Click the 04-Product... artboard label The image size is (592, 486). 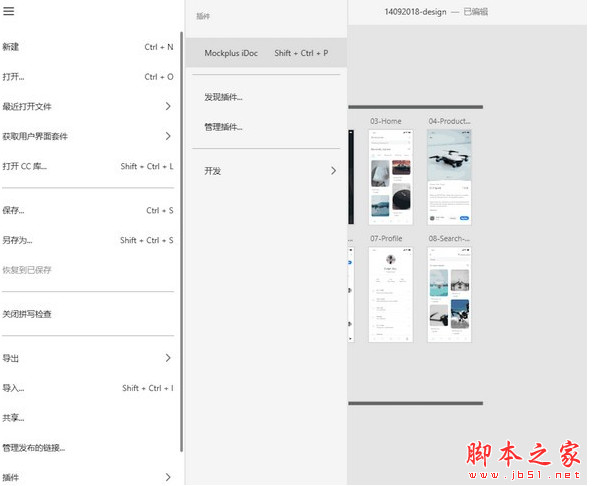click(x=449, y=121)
